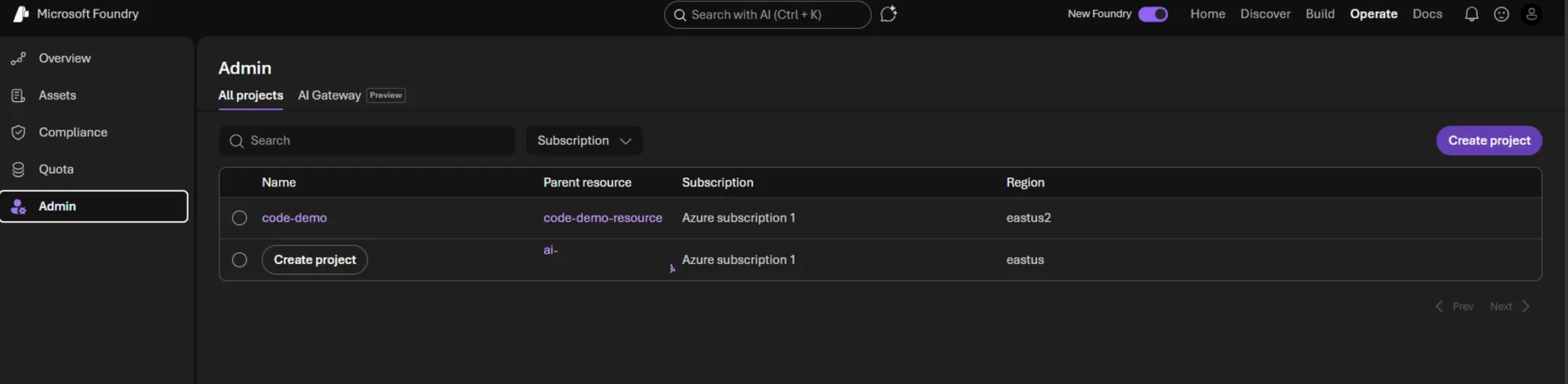Viewport: 1568px width, 384px height.
Task: Sort by the Name column header
Action: [x=279, y=183]
